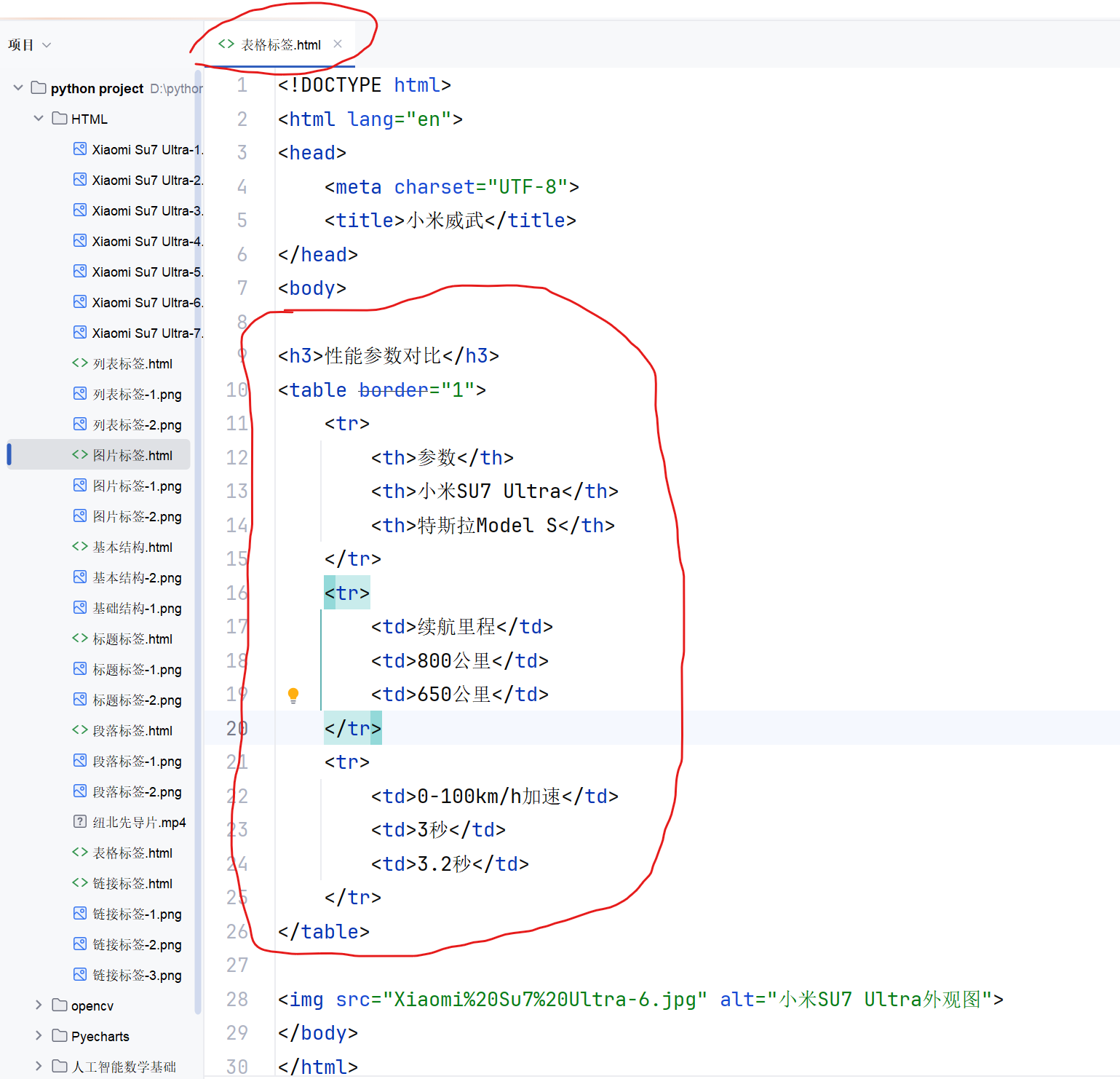Select 列表标签-1.png file
1120x1079 pixels.
pyautogui.click(x=127, y=394)
